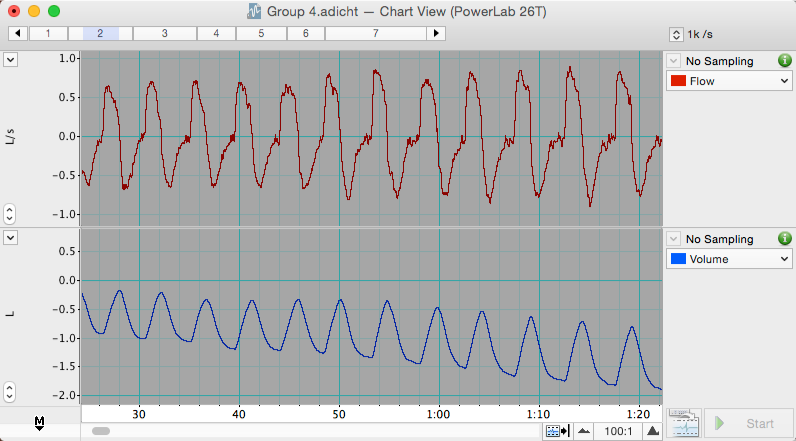Click the 100:1 compression ratio field
Viewport: 796px width, 441px height.
pos(618,431)
